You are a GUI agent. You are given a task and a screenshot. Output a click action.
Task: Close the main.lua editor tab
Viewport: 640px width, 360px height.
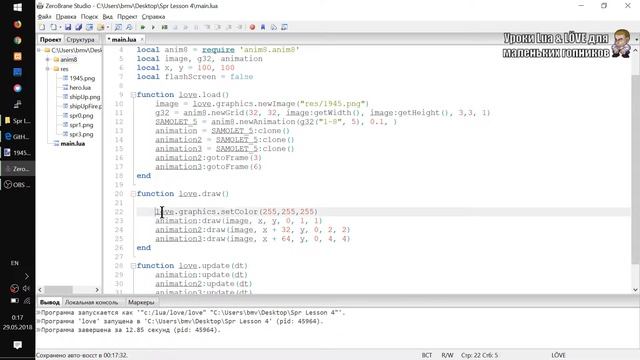tap(142, 40)
